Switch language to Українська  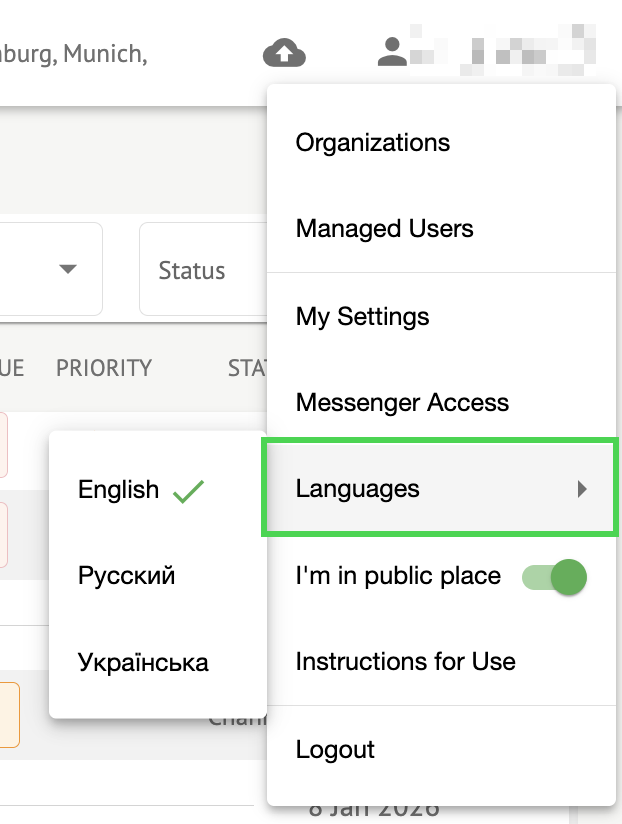(143, 662)
